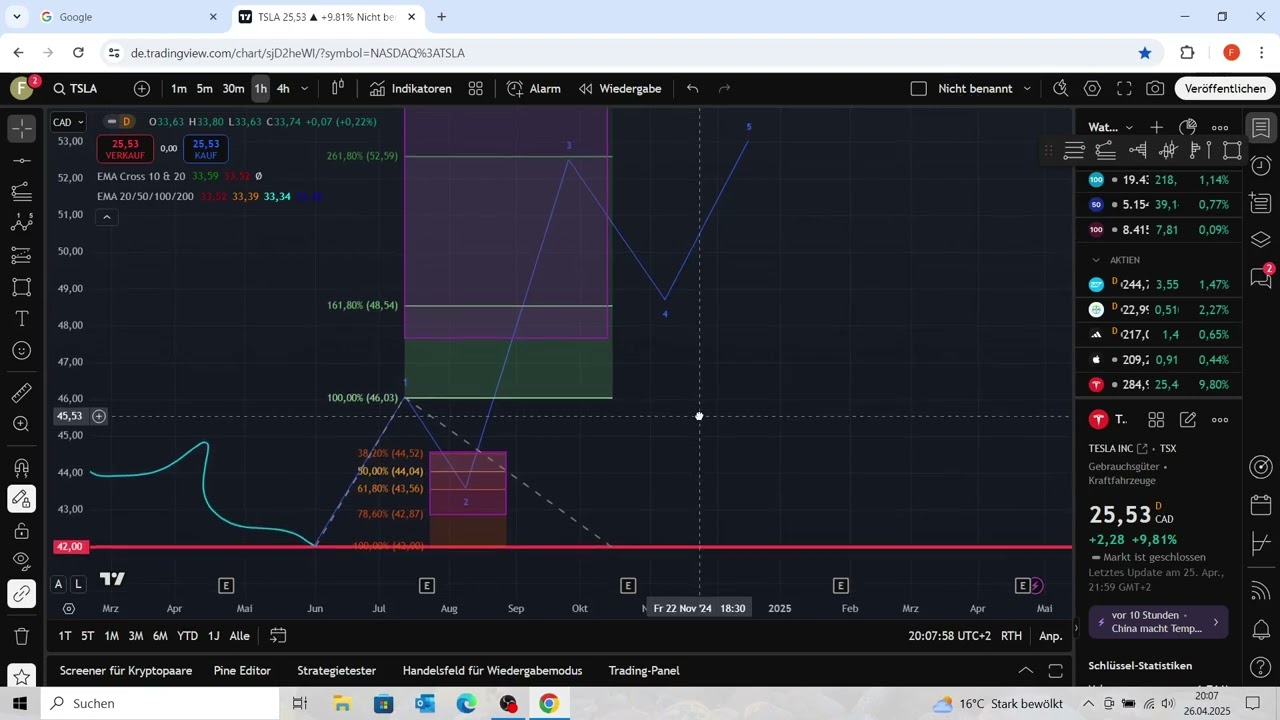Toggle hide all drawings eye icon
The width and height of the screenshot is (1280, 720).
22,562
